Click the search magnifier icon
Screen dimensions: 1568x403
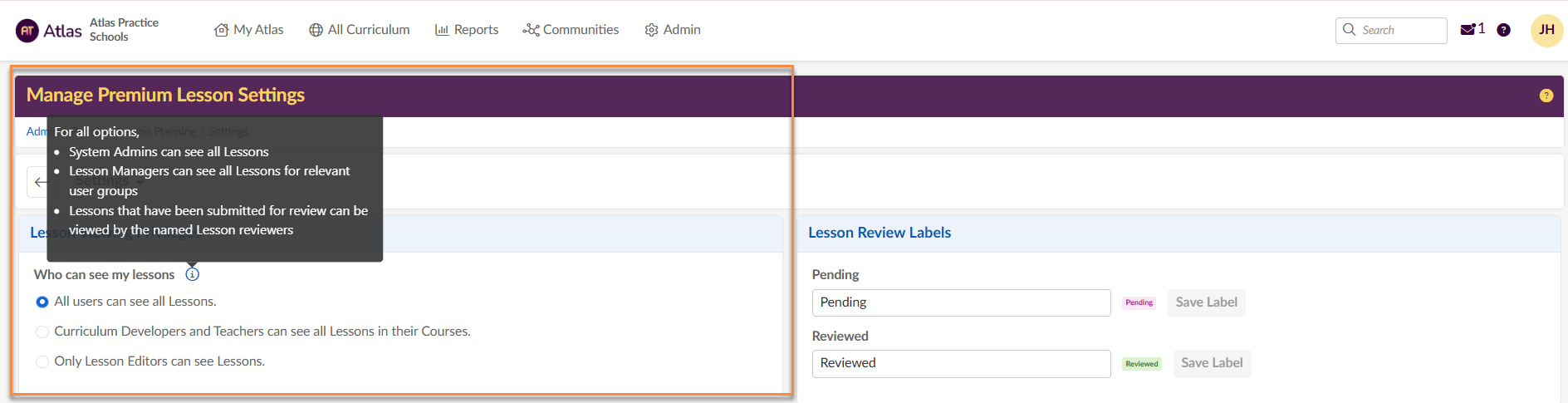pyautogui.click(x=1349, y=30)
